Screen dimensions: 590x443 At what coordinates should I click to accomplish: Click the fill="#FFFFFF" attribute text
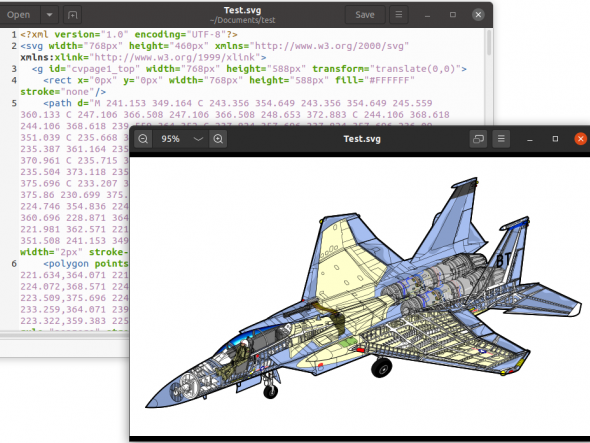(375, 80)
